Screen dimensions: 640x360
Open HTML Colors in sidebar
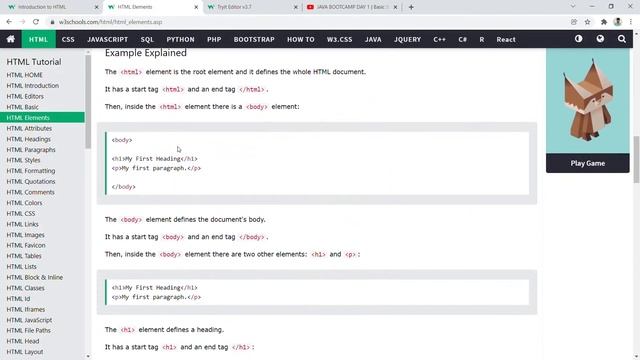tap(24, 202)
